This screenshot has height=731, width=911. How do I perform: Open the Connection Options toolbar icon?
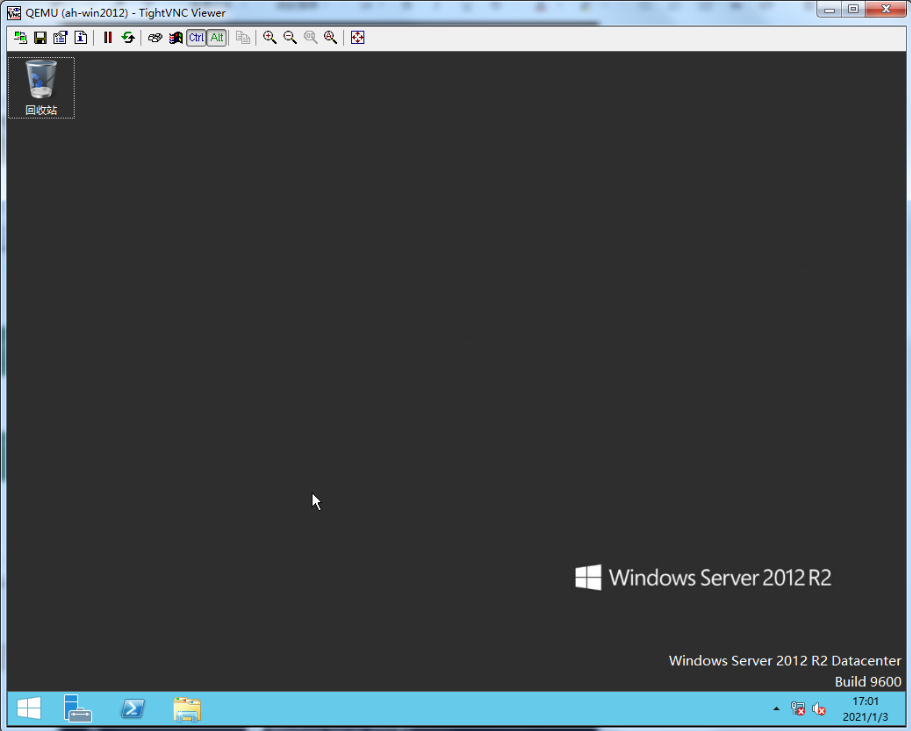[x=60, y=38]
